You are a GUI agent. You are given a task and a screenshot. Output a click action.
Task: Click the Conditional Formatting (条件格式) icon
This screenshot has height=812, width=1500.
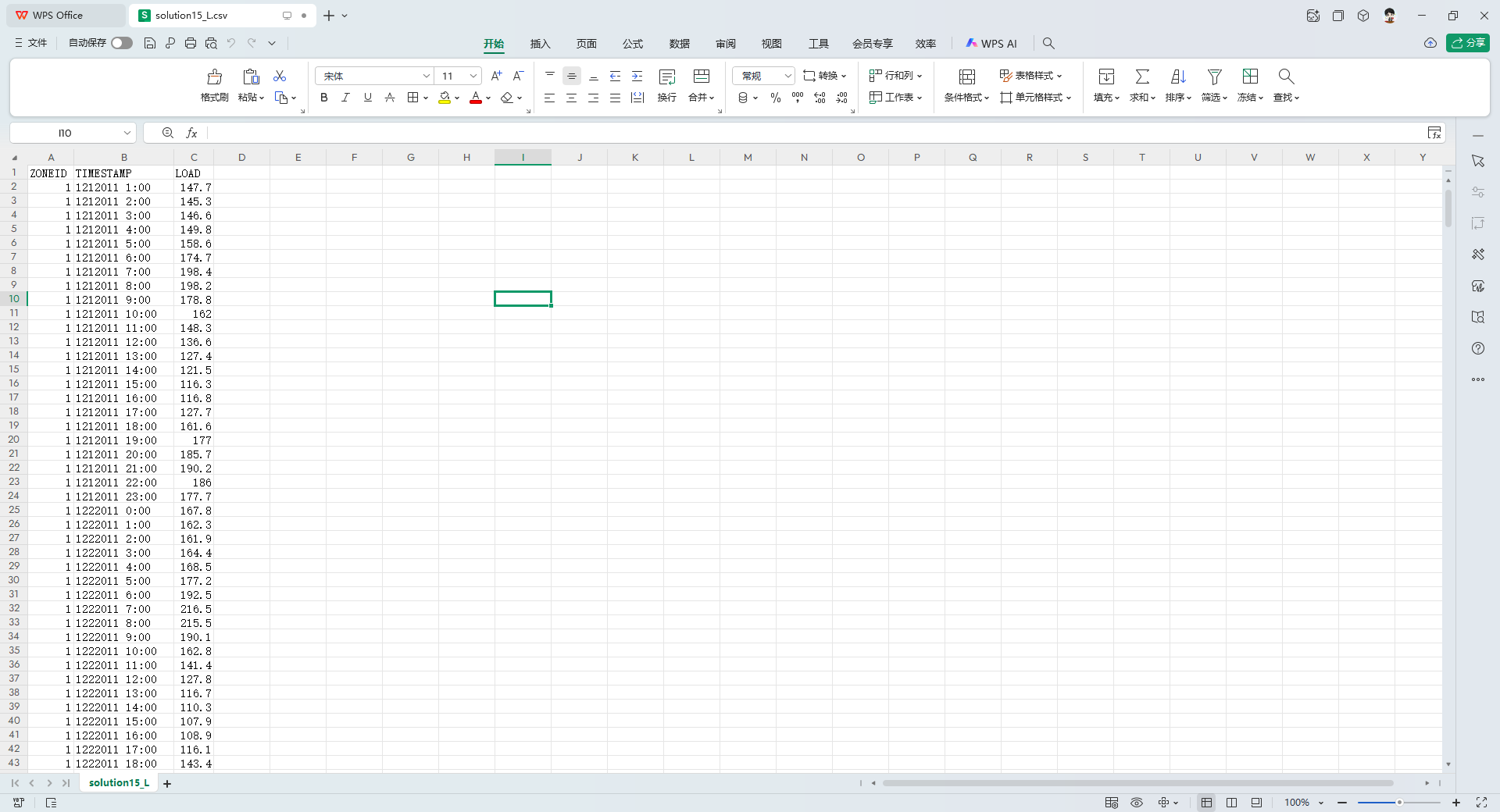(x=966, y=77)
